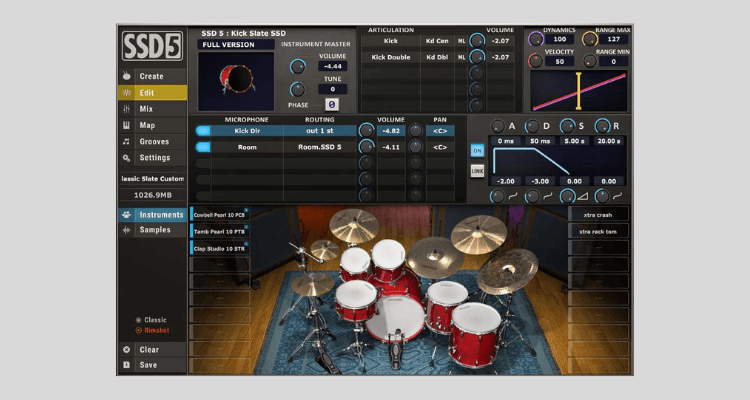Click the yellow Range Max knob
The image size is (750, 400).
click(590, 39)
